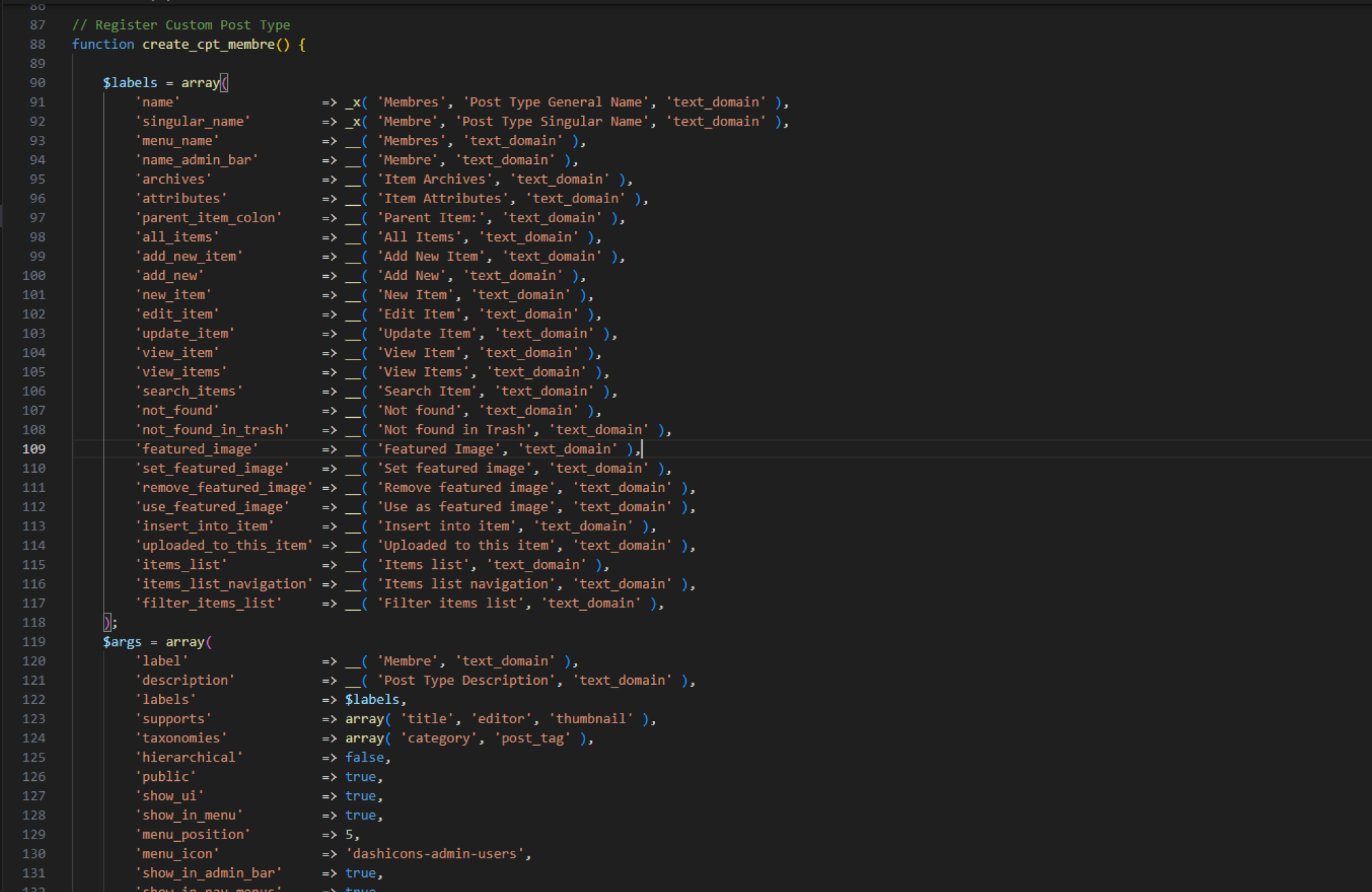Click the $labels variable on line 90
The image size is (1372, 892).
click(130, 82)
